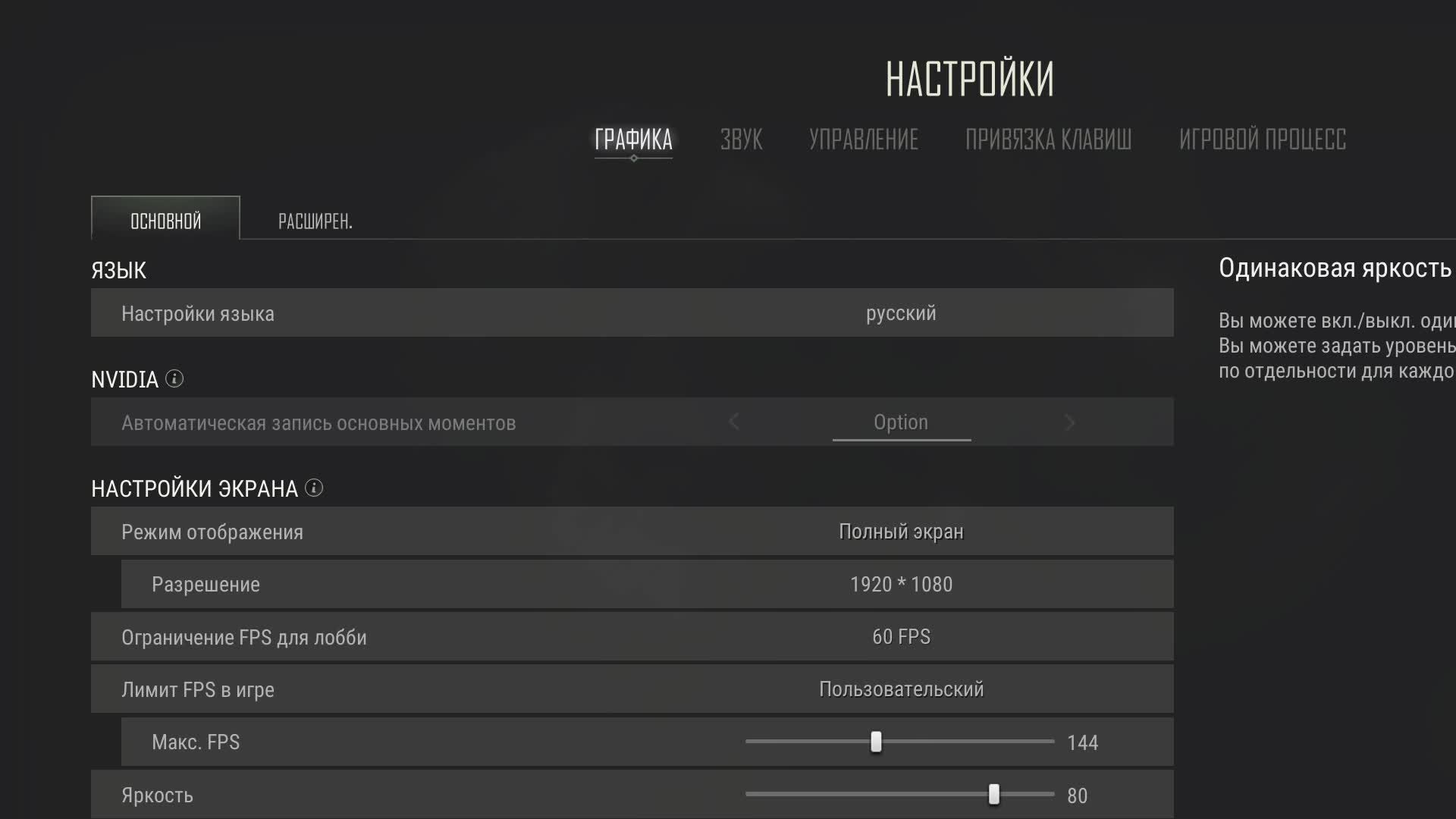Select the Графика tab
The height and width of the screenshot is (819, 1456).
coord(633,140)
